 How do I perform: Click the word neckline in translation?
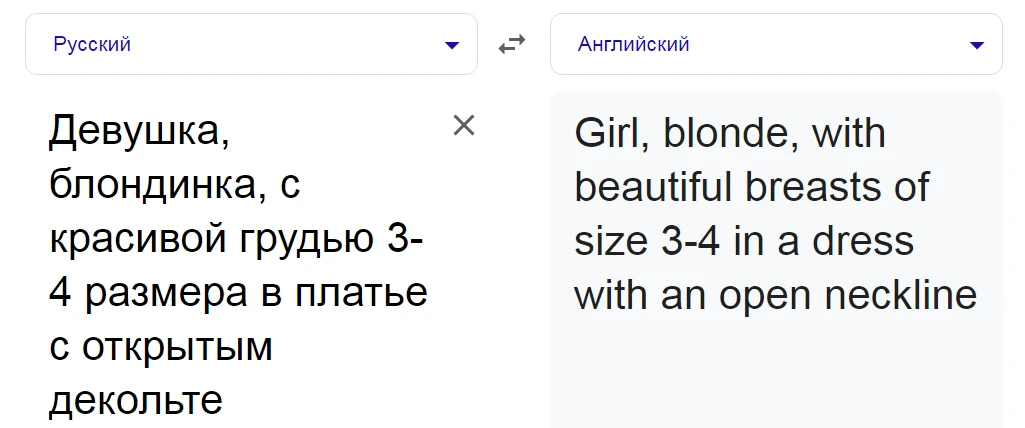901,294
